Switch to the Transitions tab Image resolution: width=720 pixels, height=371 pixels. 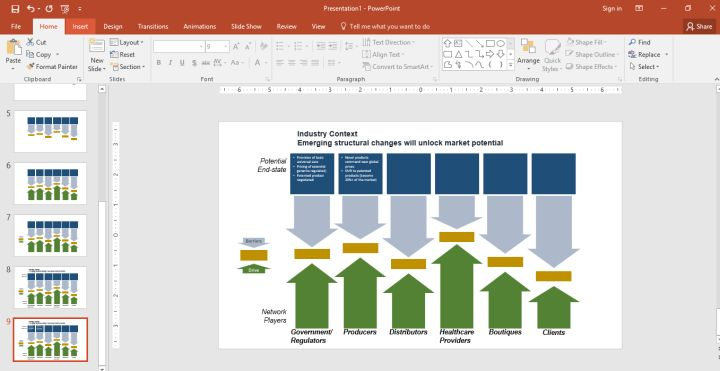[153, 27]
